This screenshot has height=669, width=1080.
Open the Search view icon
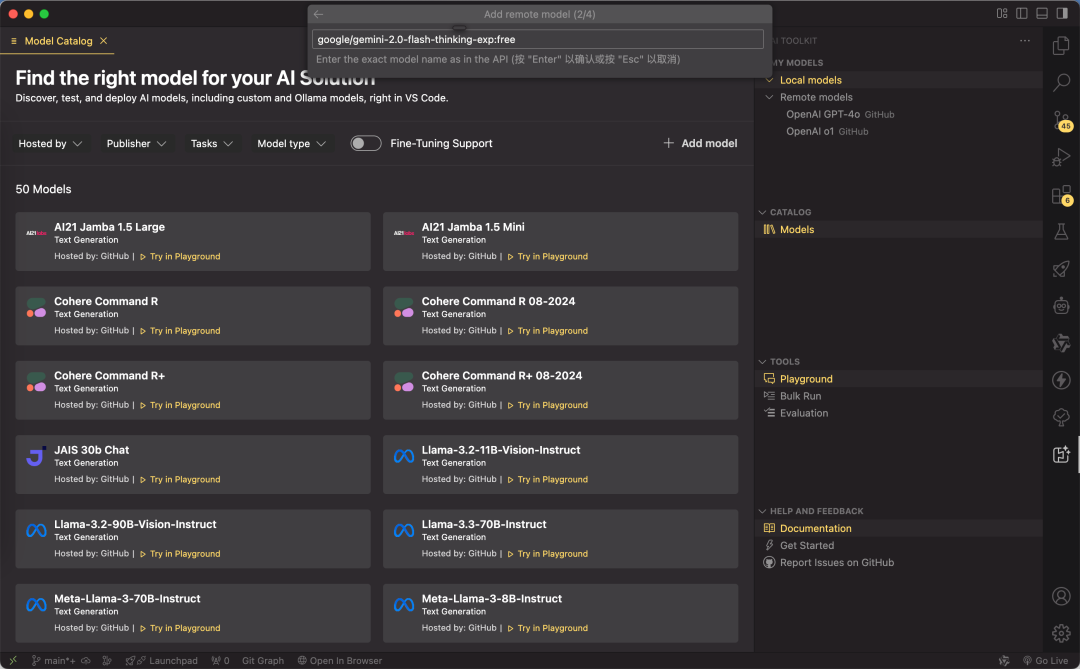coord(1061,83)
